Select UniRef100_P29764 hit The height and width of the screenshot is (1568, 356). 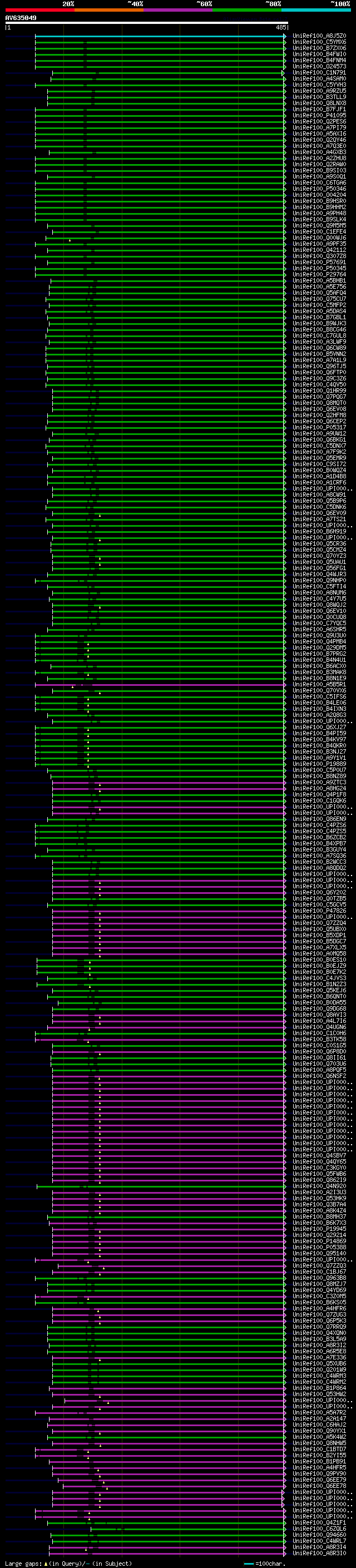(319, 275)
